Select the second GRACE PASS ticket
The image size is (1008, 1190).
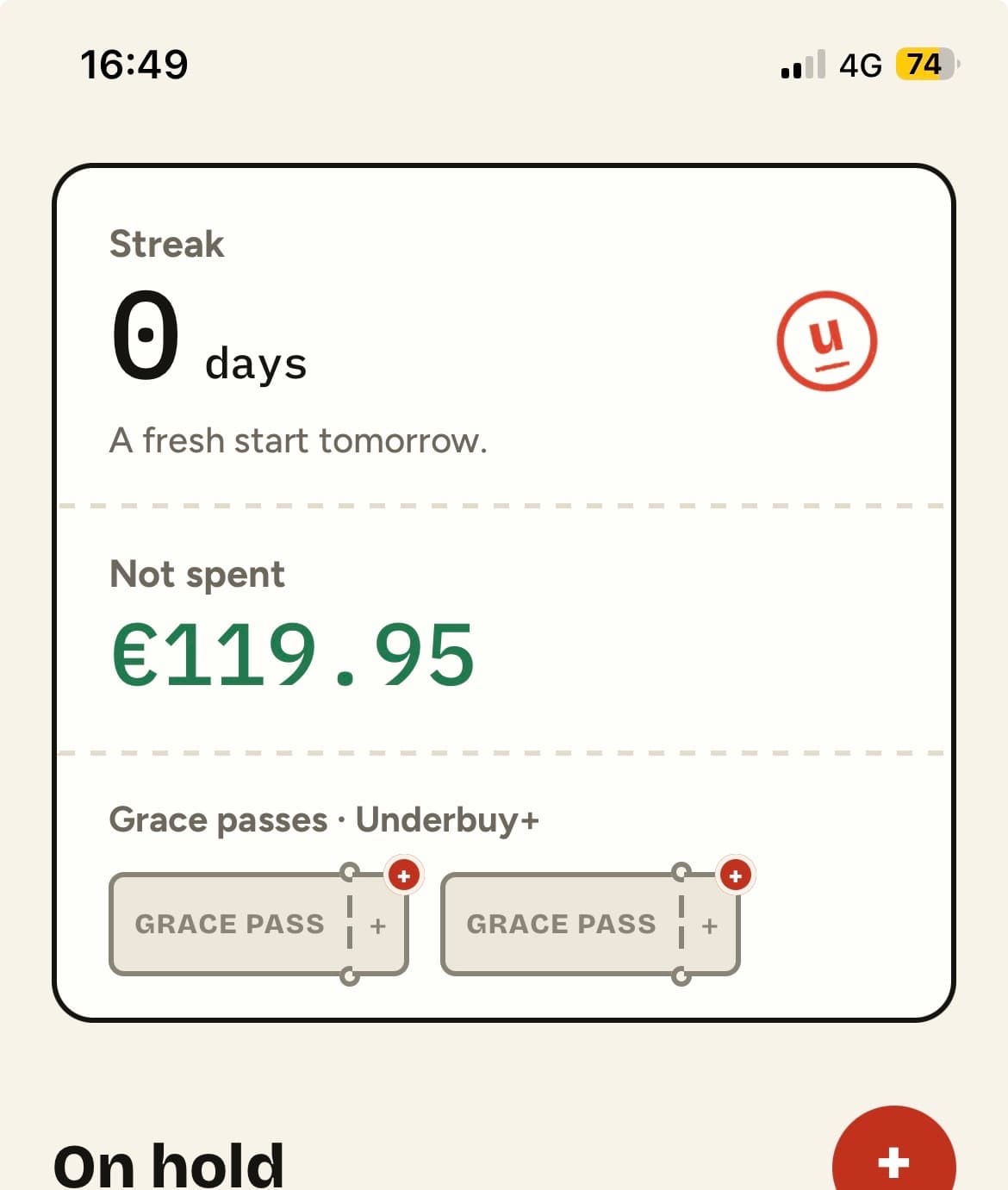click(590, 925)
